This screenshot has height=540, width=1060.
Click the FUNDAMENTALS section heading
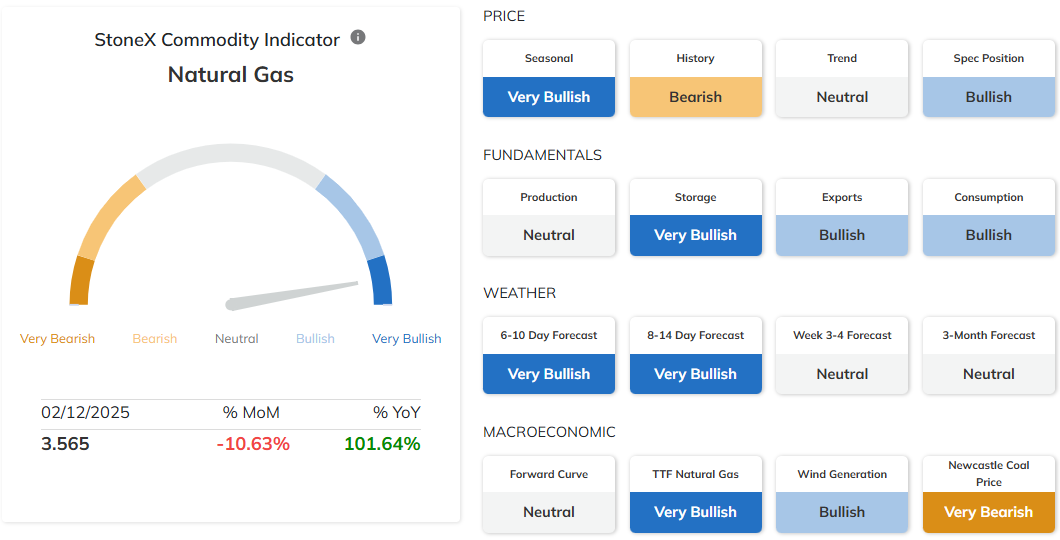[x=542, y=155]
